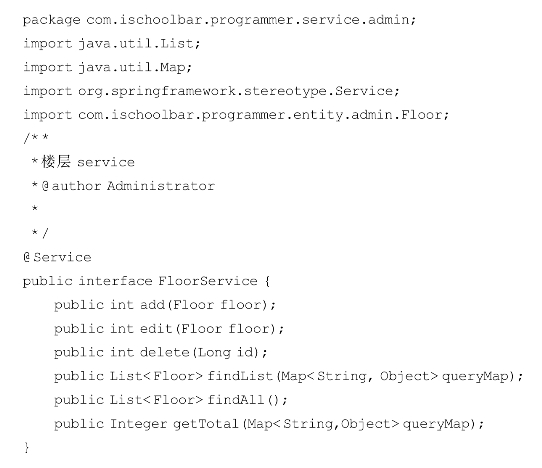
Task: Click the springframework Service import line
Action: click(211, 91)
